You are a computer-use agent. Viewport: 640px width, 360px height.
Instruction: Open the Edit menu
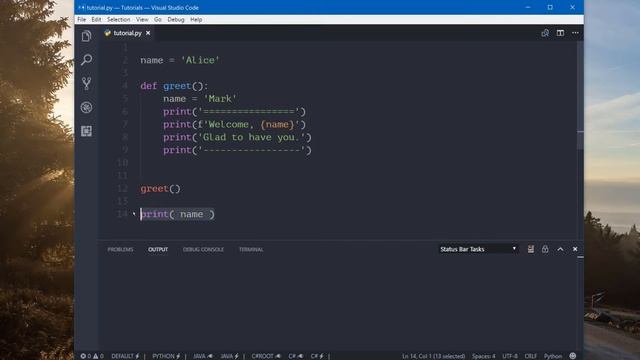[x=96, y=20]
